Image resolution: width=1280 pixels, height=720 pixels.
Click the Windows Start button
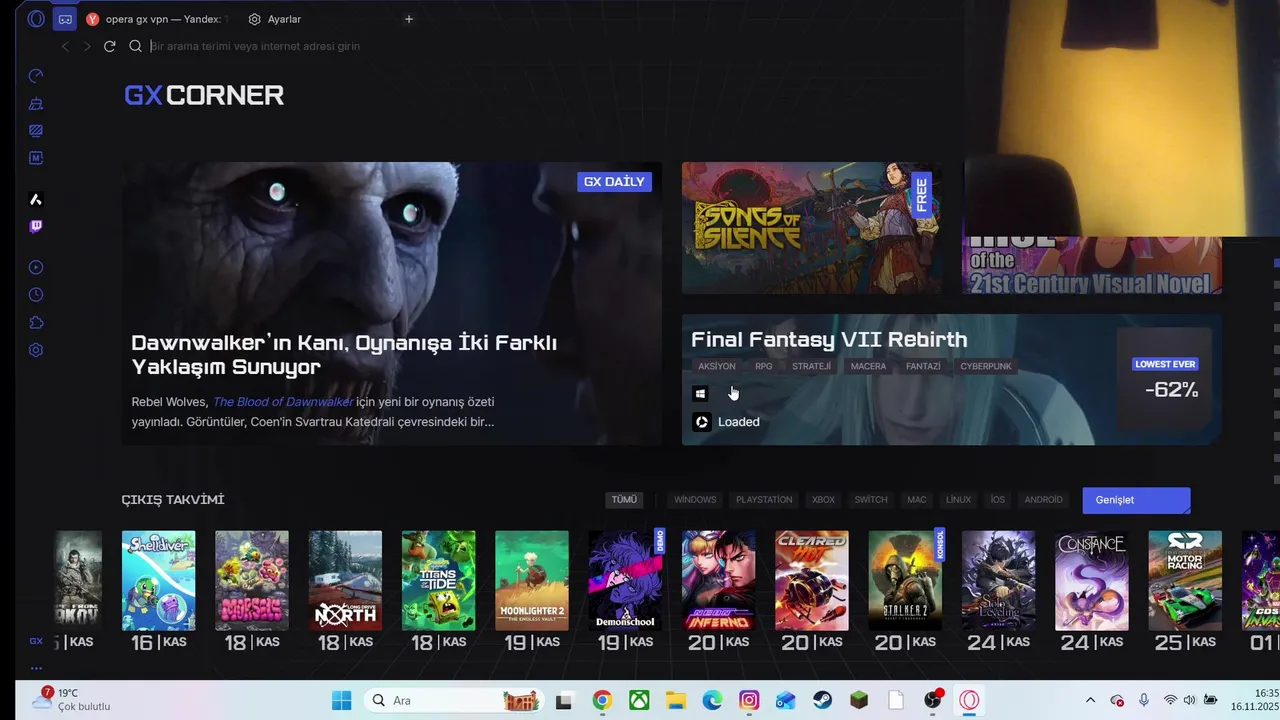point(341,701)
